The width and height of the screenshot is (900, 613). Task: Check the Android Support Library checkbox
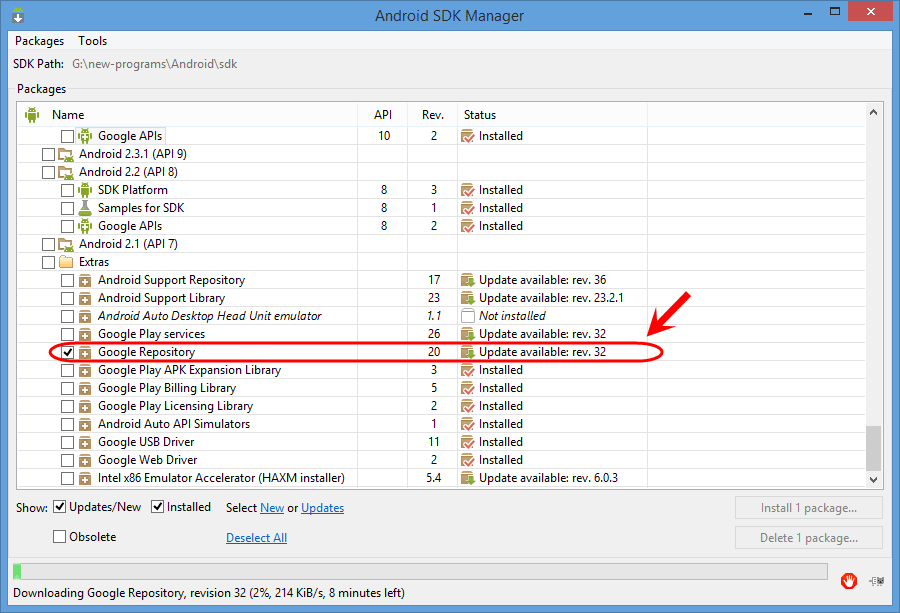click(x=68, y=298)
